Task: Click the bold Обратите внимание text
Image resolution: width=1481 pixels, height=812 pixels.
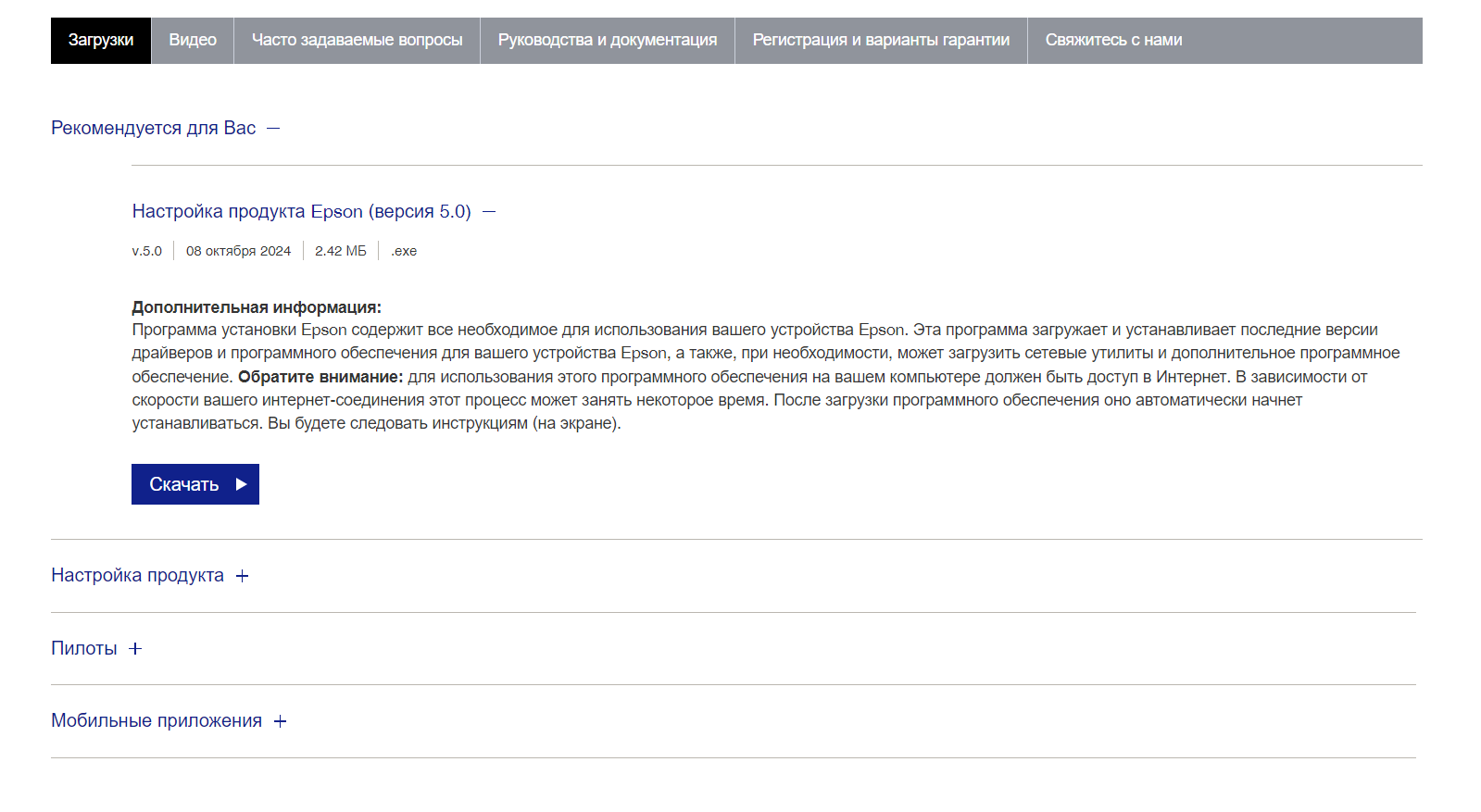Action: click(320, 377)
